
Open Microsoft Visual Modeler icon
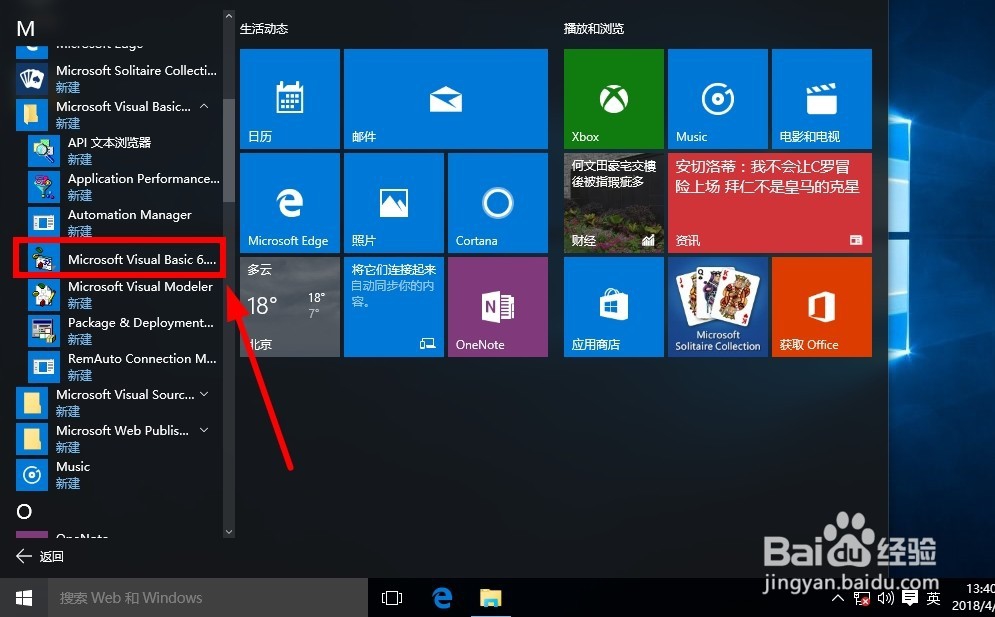pos(44,295)
